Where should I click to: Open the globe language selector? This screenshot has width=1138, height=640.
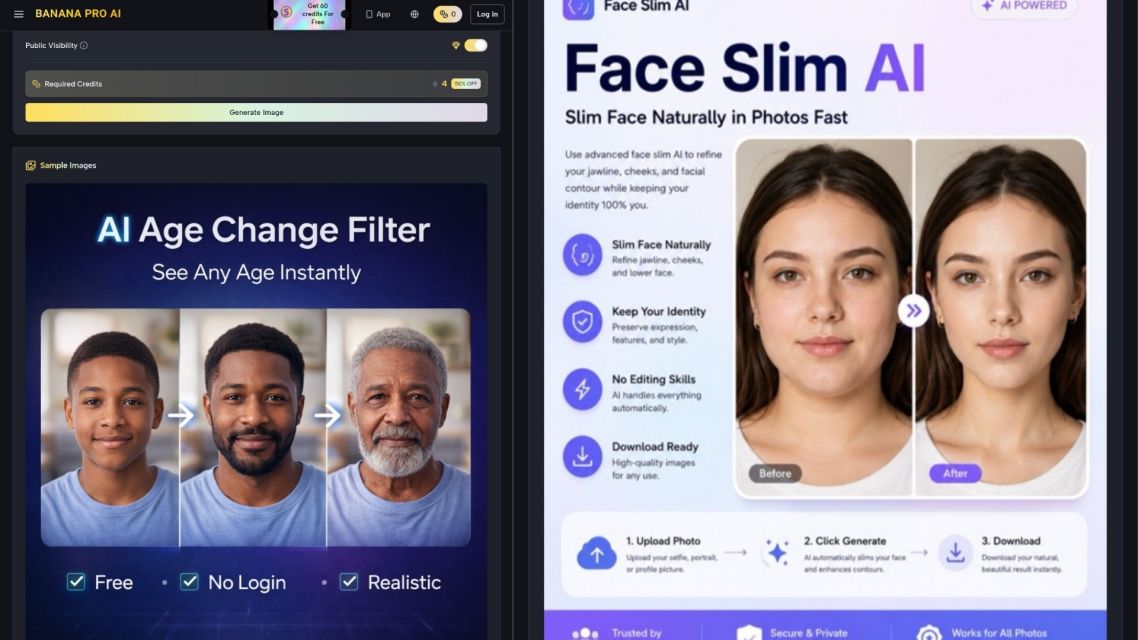[x=414, y=14]
